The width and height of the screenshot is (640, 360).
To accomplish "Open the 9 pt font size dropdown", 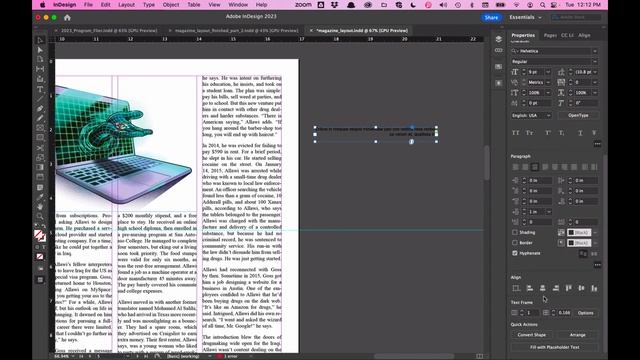I will (548, 72).
